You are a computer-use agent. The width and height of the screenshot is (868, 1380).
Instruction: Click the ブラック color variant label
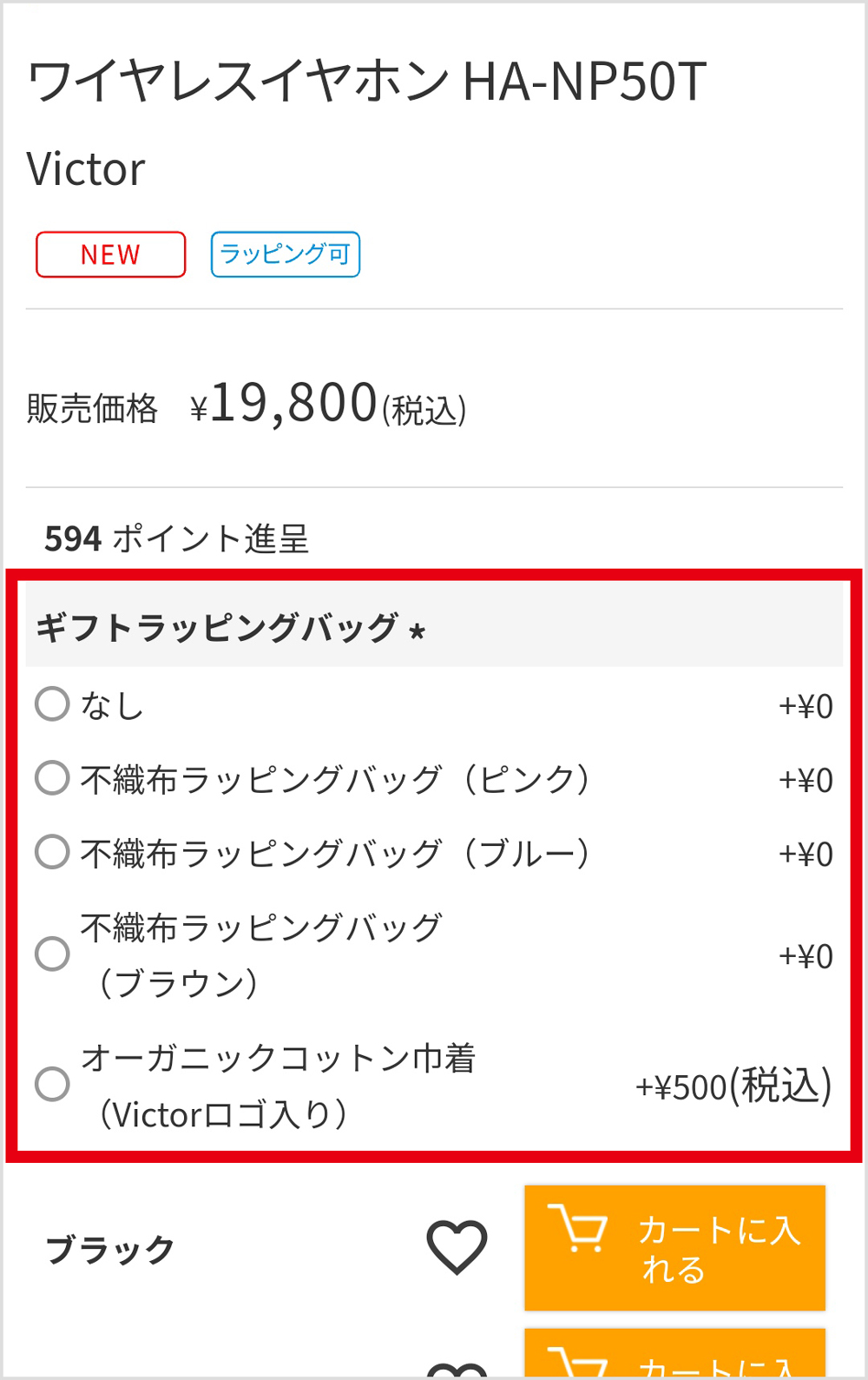tap(110, 1250)
